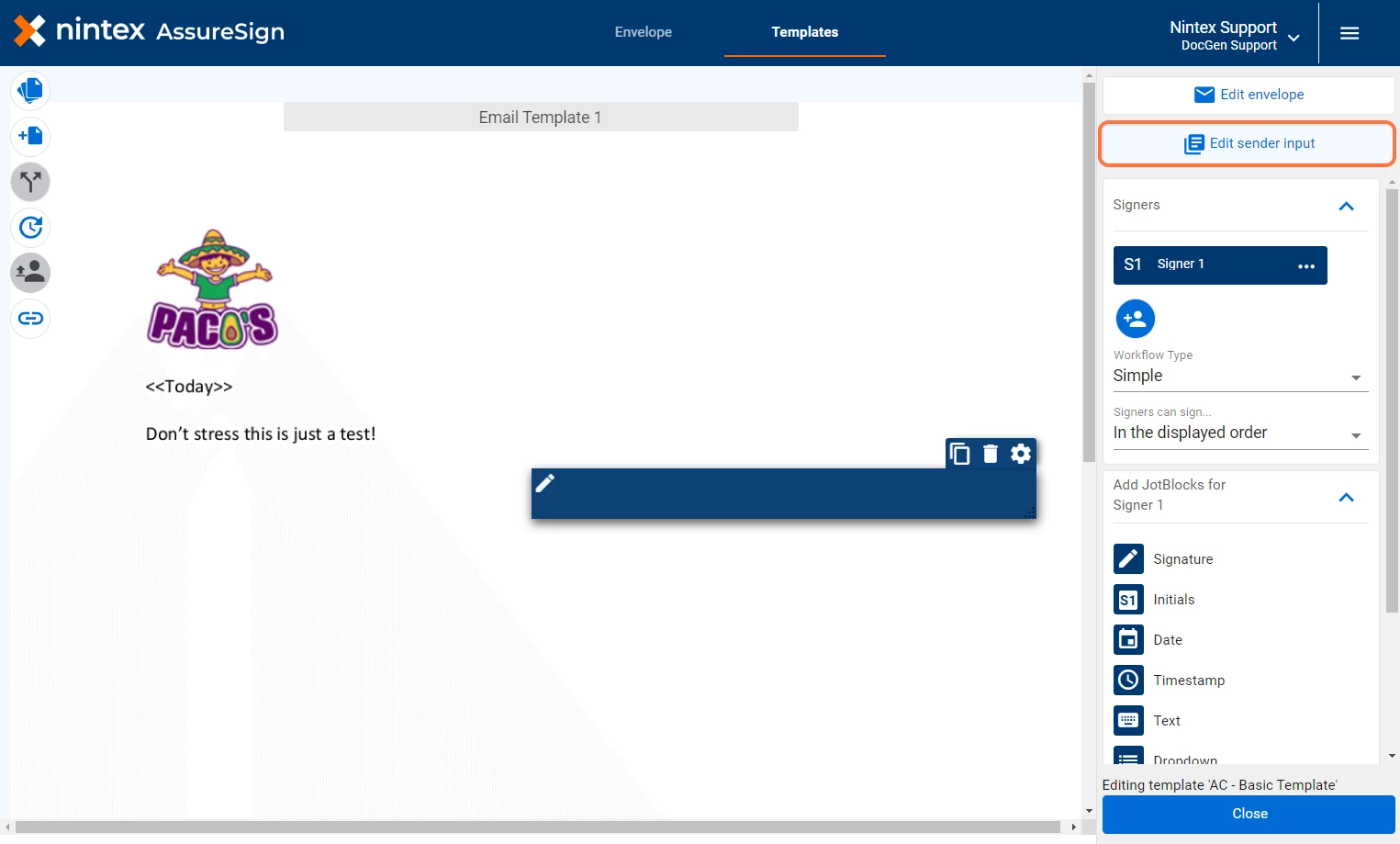The height and width of the screenshot is (844, 1400).
Task: Click the "Editing template 'AC - Basic Template'" text
Action: click(x=1219, y=784)
